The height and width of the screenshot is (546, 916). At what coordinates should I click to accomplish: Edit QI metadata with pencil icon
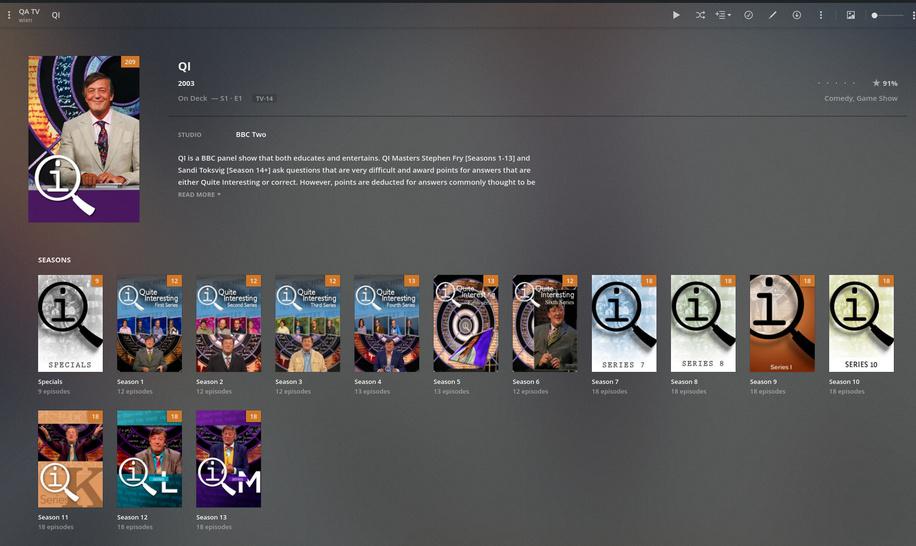(x=772, y=15)
